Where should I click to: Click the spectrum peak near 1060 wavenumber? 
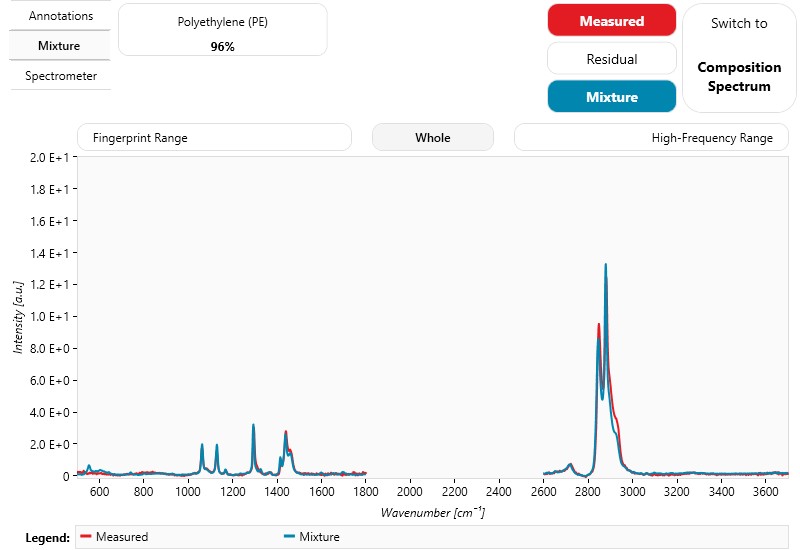point(202,446)
